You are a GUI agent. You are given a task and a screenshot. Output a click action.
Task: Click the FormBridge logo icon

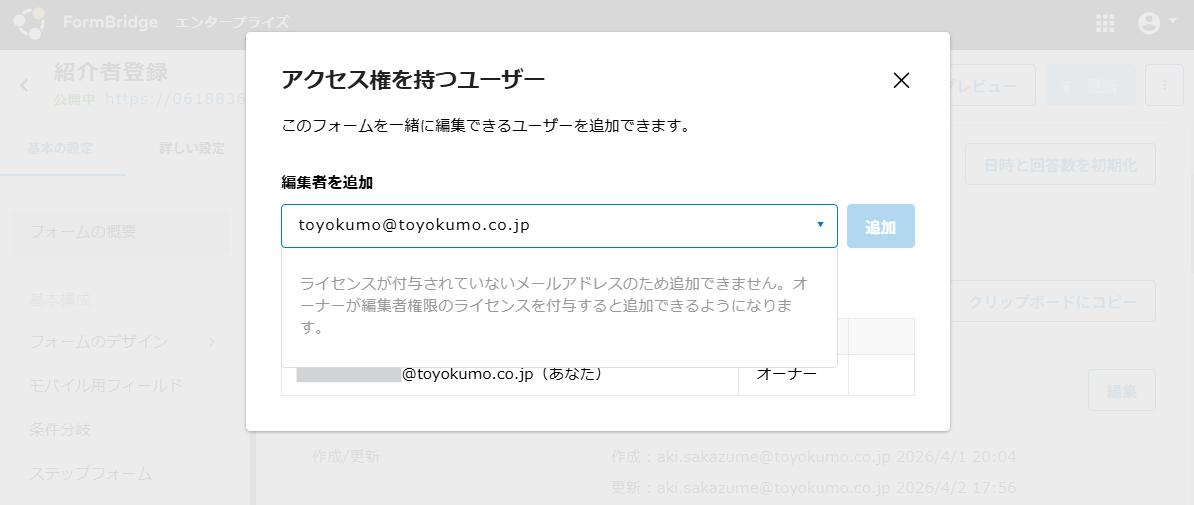28,22
